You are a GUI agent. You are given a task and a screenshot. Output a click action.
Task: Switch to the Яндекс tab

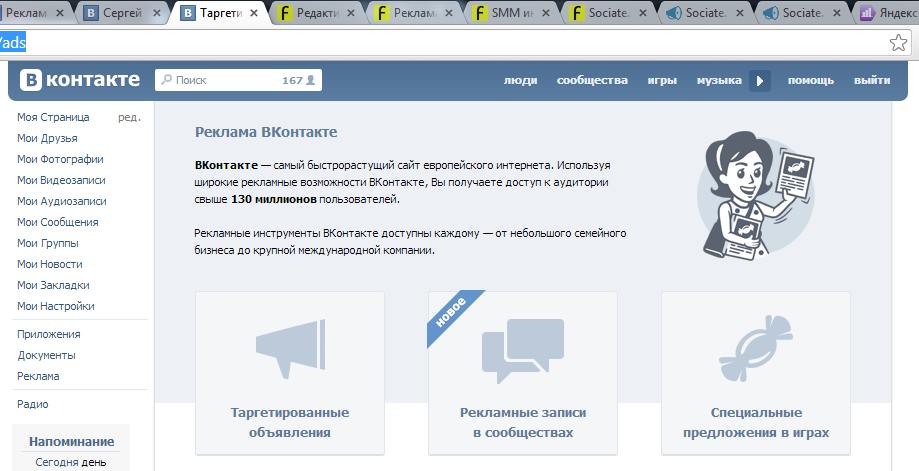(x=888, y=13)
